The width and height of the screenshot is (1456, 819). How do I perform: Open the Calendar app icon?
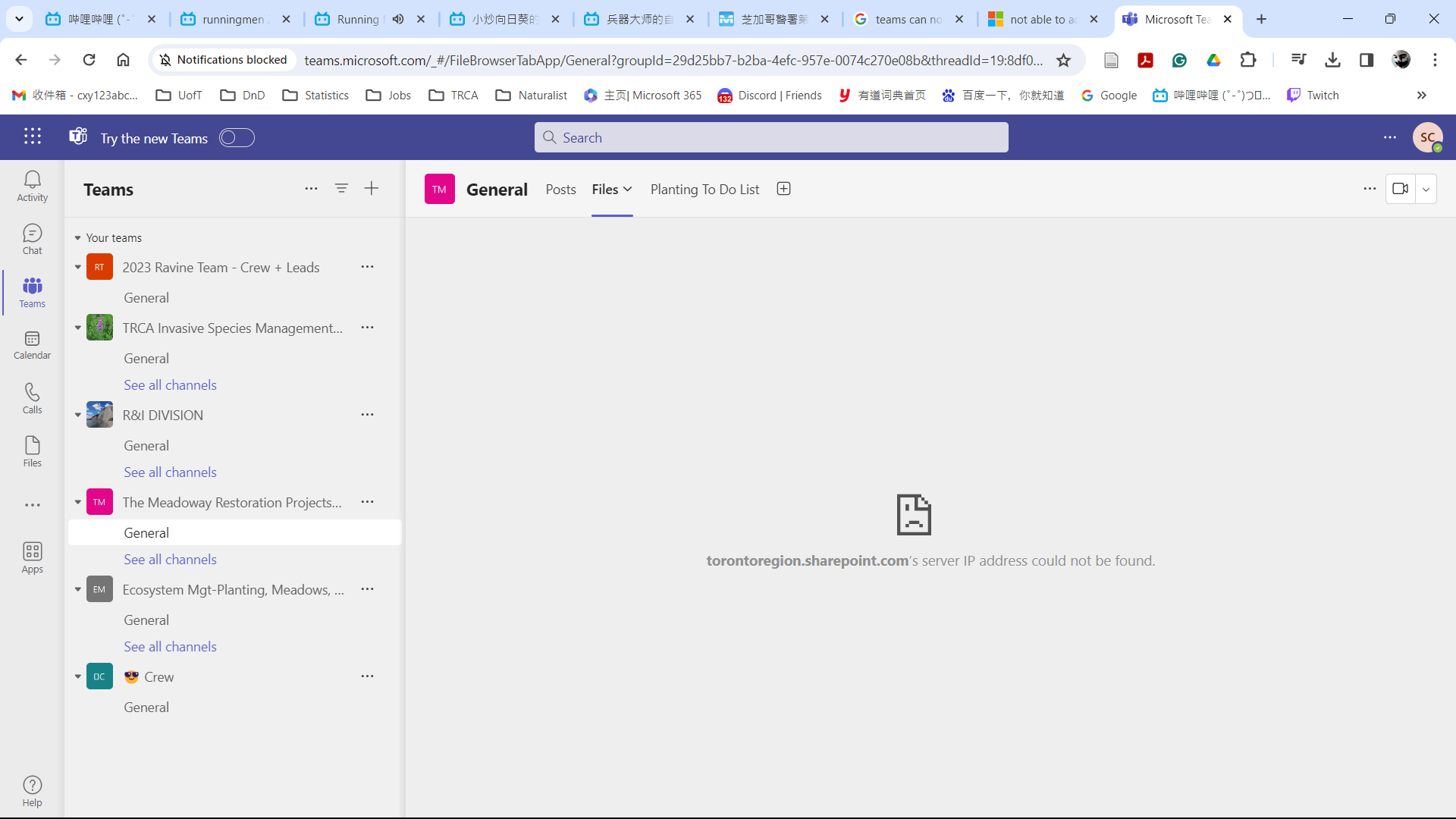tap(32, 345)
